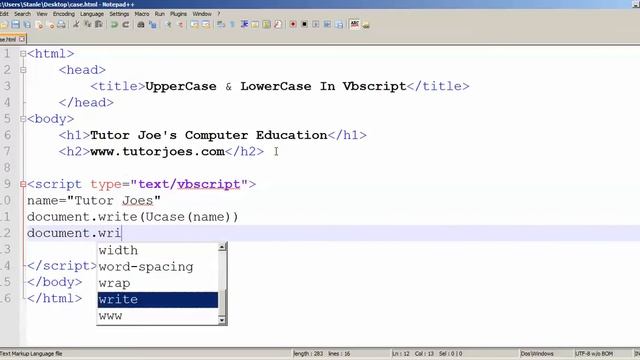The width and height of the screenshot is (640, 360).
Task: Click the Close document toolbar icon
Action: (x=39, y=24)
